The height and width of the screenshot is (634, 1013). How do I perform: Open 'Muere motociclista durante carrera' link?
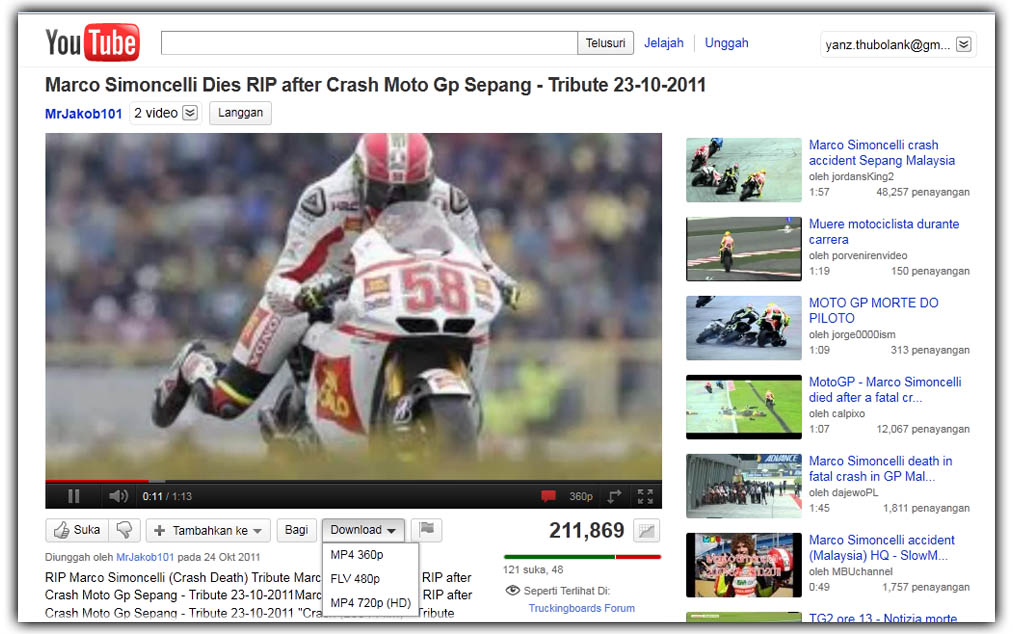(x=884, y=231)
